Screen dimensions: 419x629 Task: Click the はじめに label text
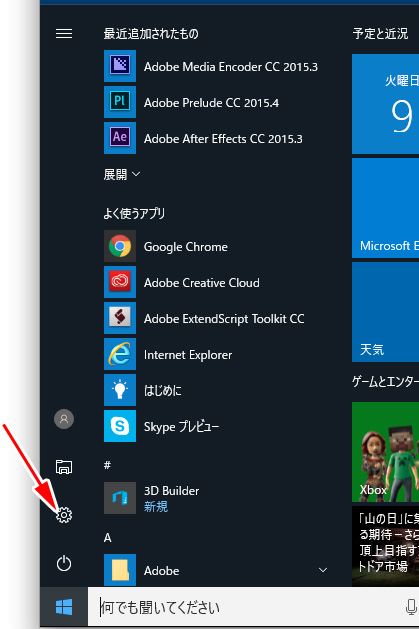pyautogui.click(x=162, y=390)
